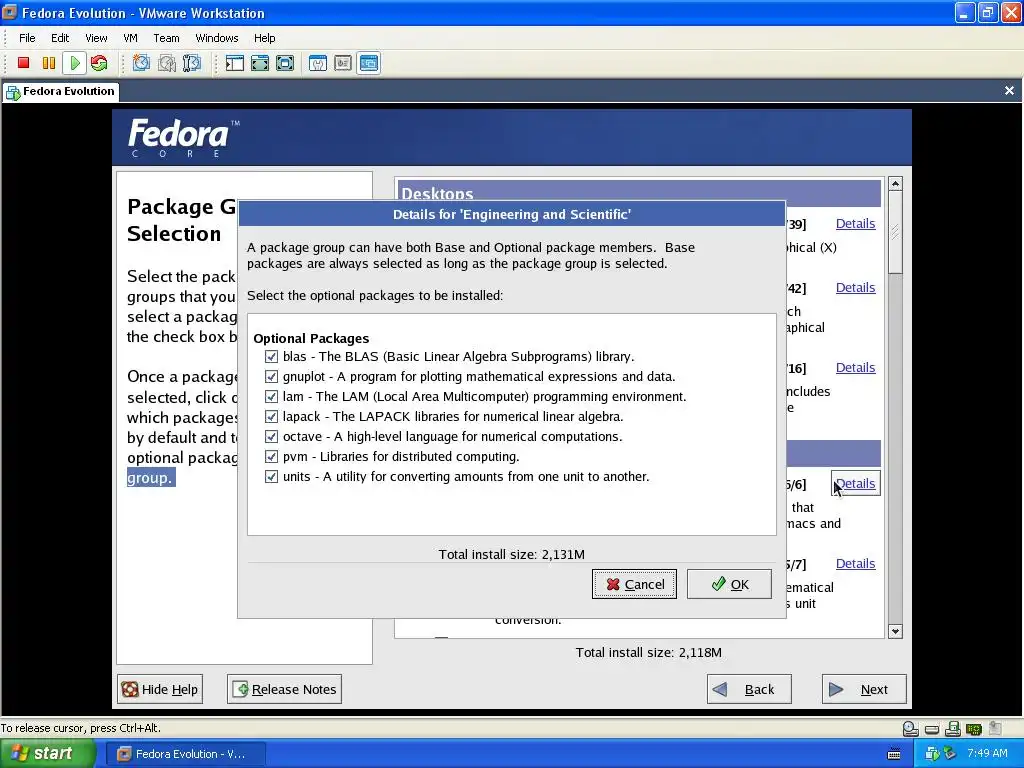The image size is (1024, 768).
Task: Open the Team menu
Action: click(166, 38)
